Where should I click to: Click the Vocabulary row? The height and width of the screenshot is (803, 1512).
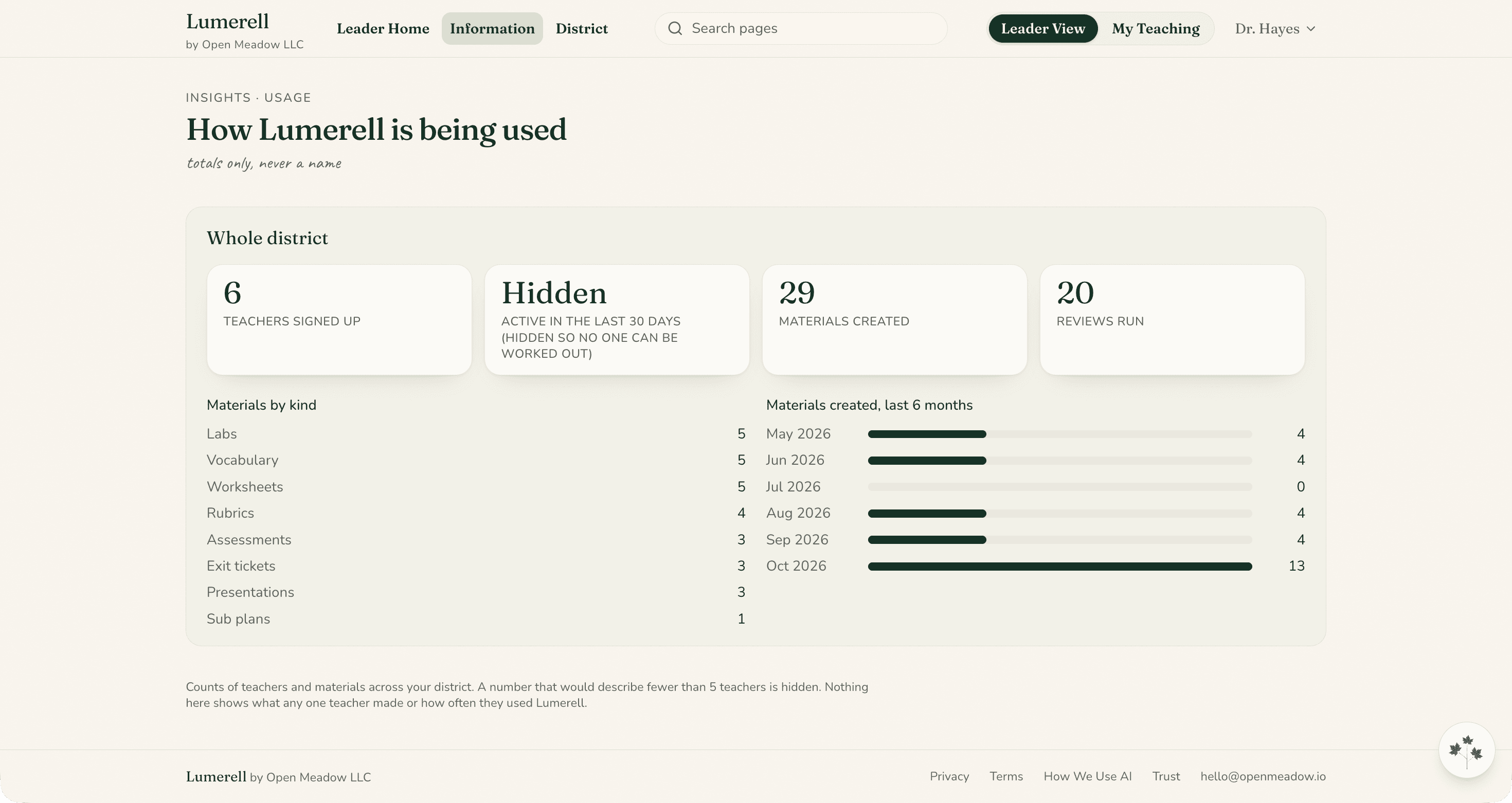tap(476, 460)
